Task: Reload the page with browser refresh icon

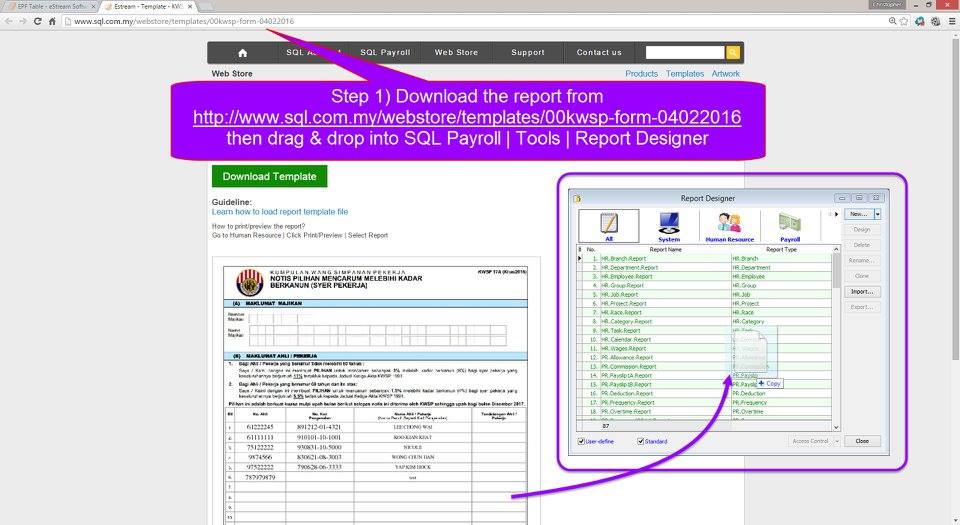Action: coord(37,21)
